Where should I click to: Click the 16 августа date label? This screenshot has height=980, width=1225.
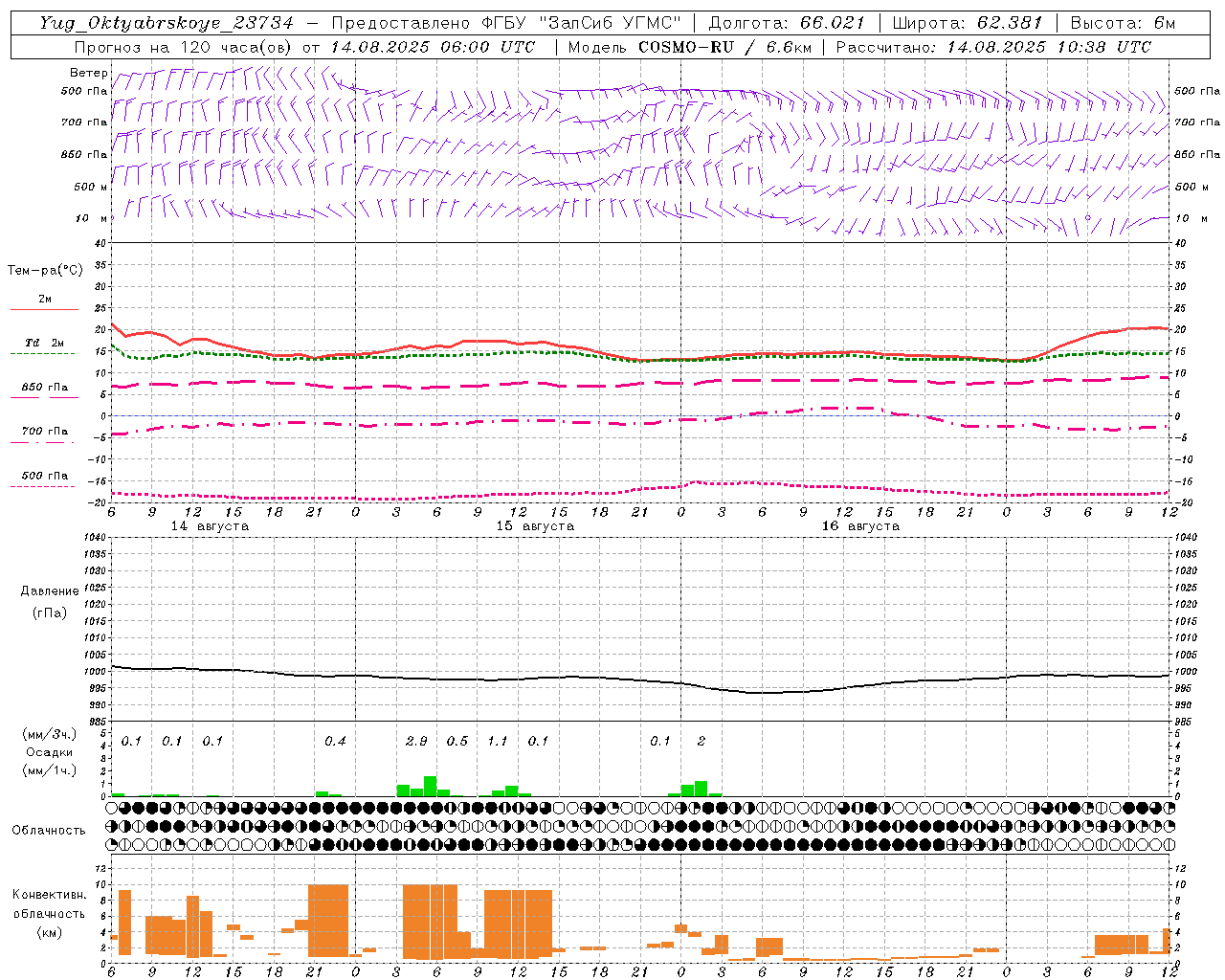860,526
